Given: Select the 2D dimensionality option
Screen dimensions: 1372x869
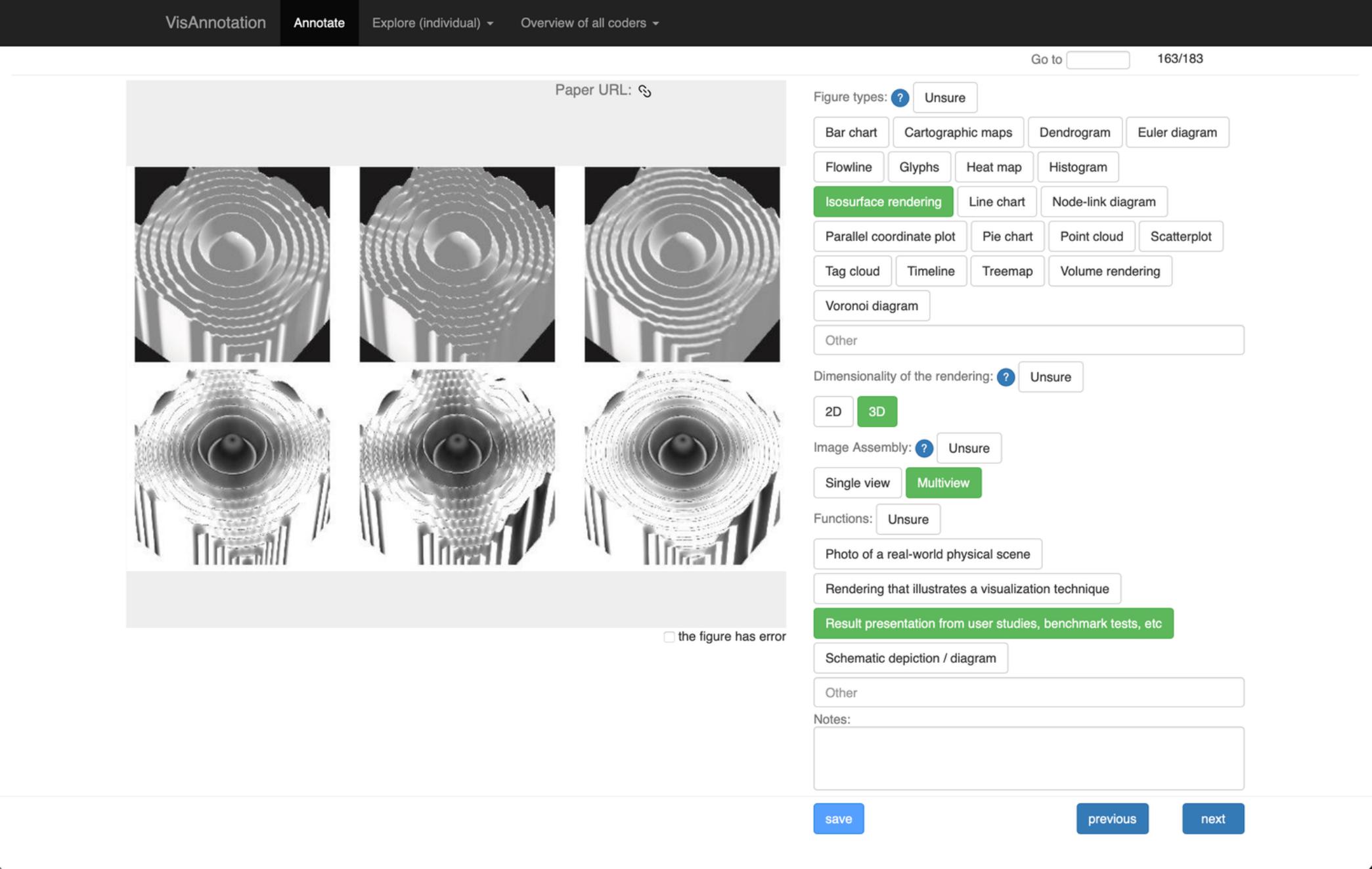Looking at the screenshot, I should 833,411.
